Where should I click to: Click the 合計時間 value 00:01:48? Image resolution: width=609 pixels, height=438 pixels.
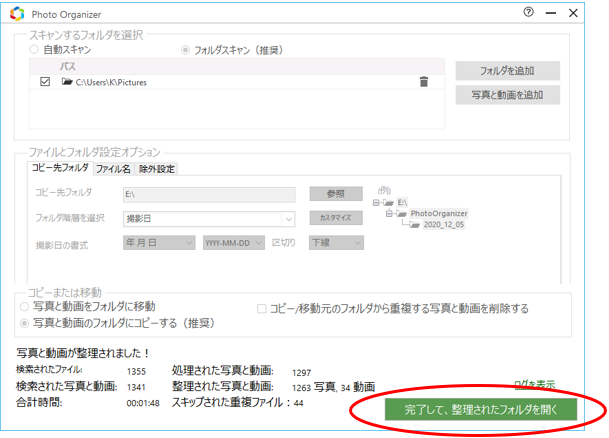143,403
